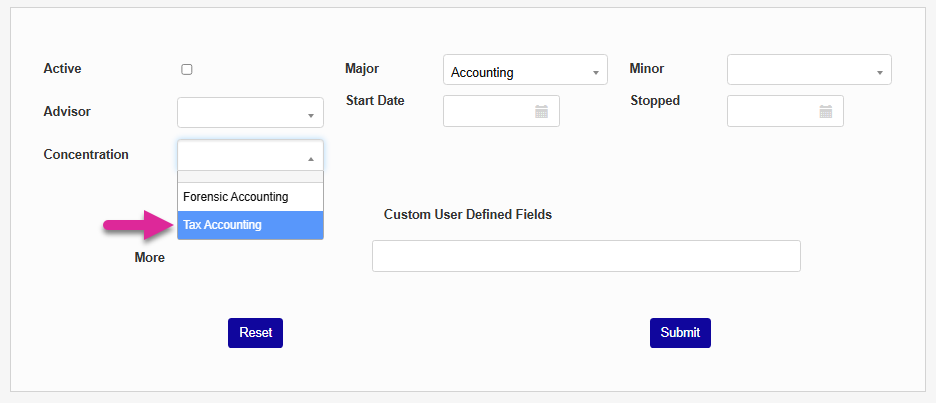Collapse Concentration list using its arrow
Image resolution: width=936 pixels, height=403 pixels.
[x=310, y=159]
